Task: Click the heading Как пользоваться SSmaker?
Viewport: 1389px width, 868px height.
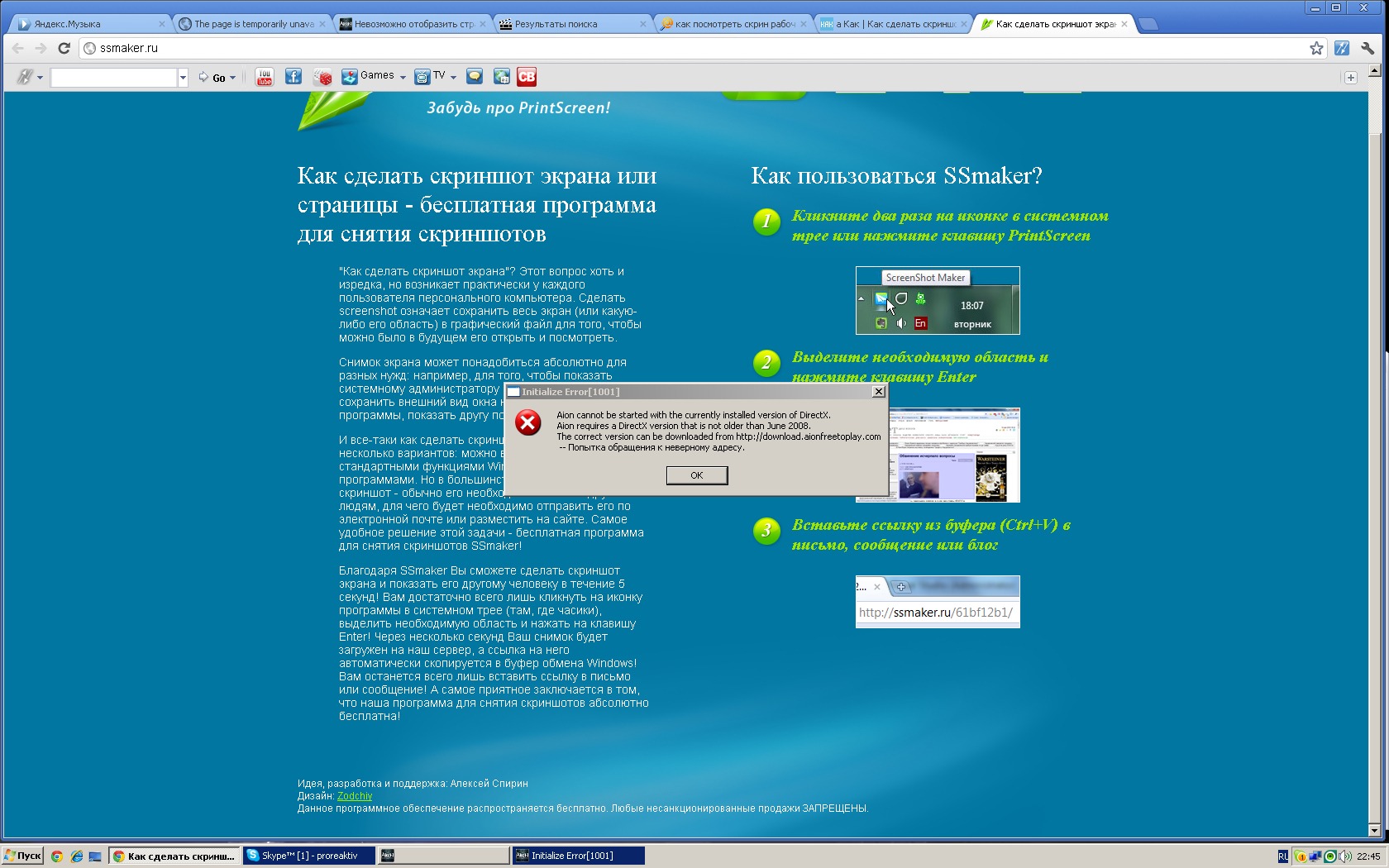Action: [x=896, y=175]
